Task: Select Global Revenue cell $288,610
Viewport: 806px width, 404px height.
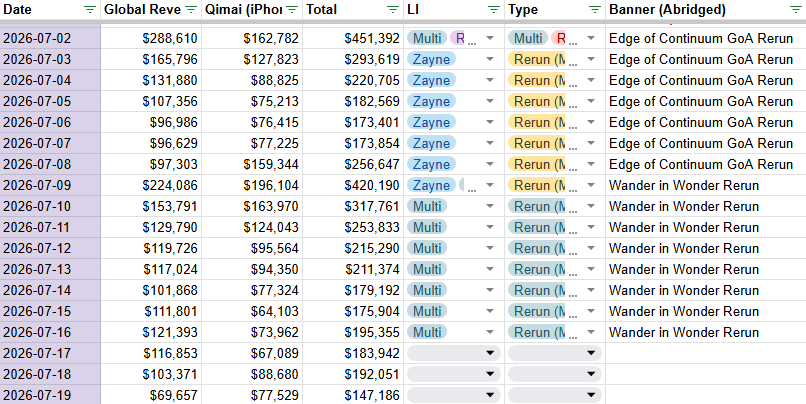Action: coord(151,39)
